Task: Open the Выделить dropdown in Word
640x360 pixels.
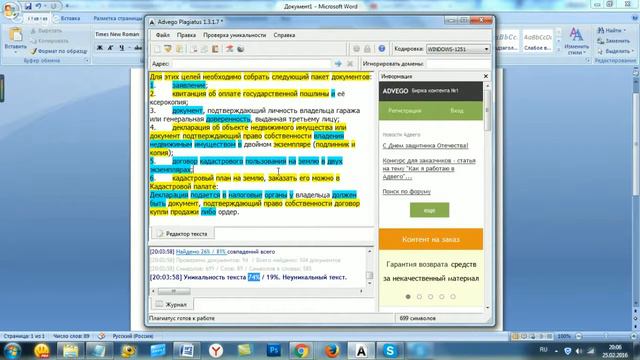Action: pyautogui.click(x=615, y=51)
